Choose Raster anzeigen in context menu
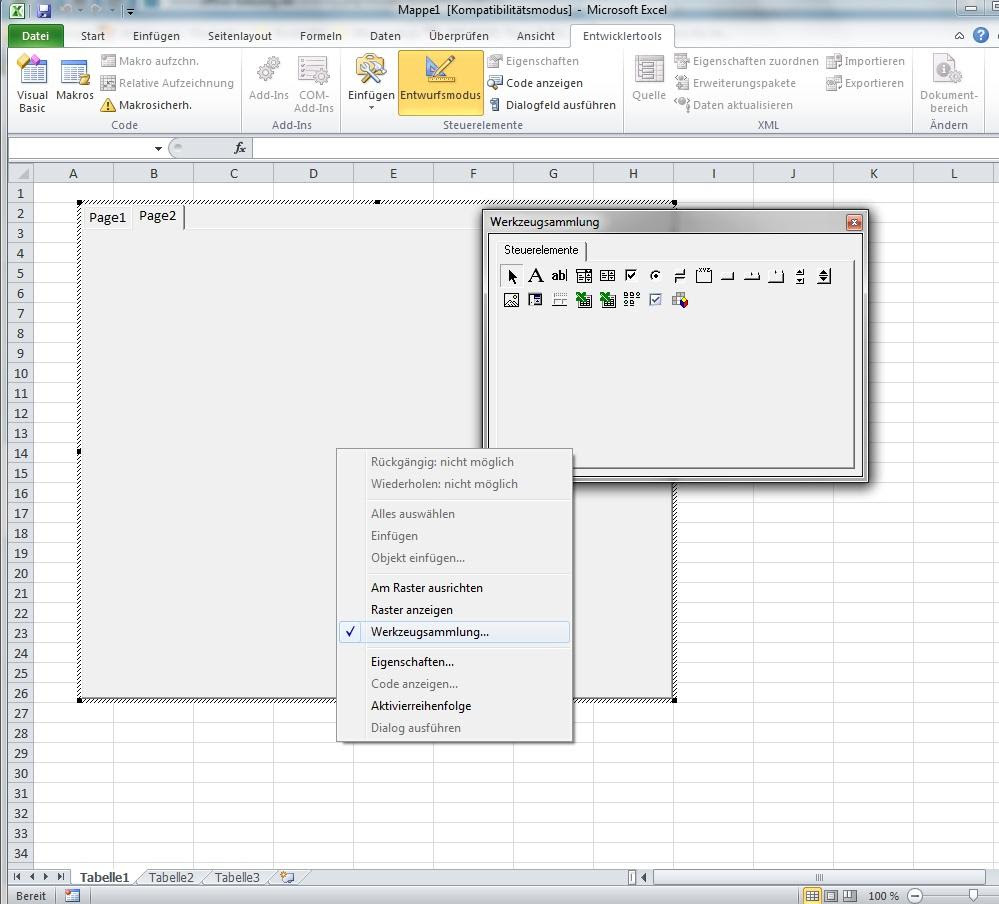This screenshot has width=999, height=904. click(x=454, y=610)
